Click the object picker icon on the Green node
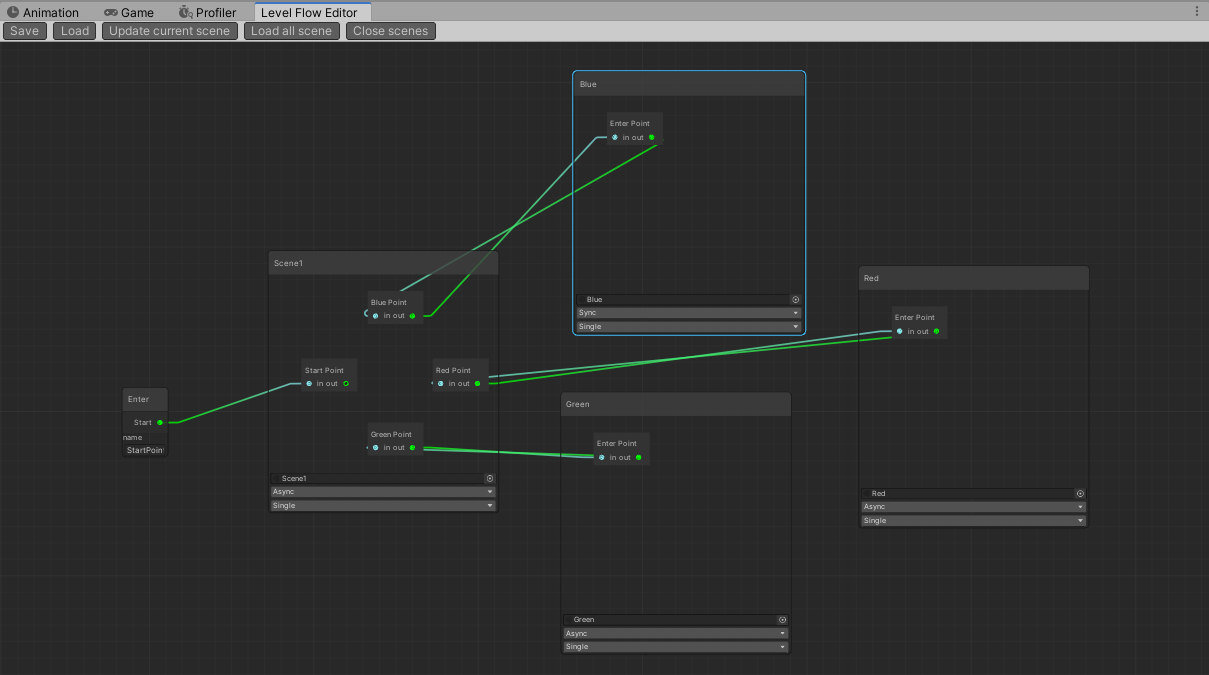Image resolution: width=1209 pixels, height=675 pixels. point(782,619)
